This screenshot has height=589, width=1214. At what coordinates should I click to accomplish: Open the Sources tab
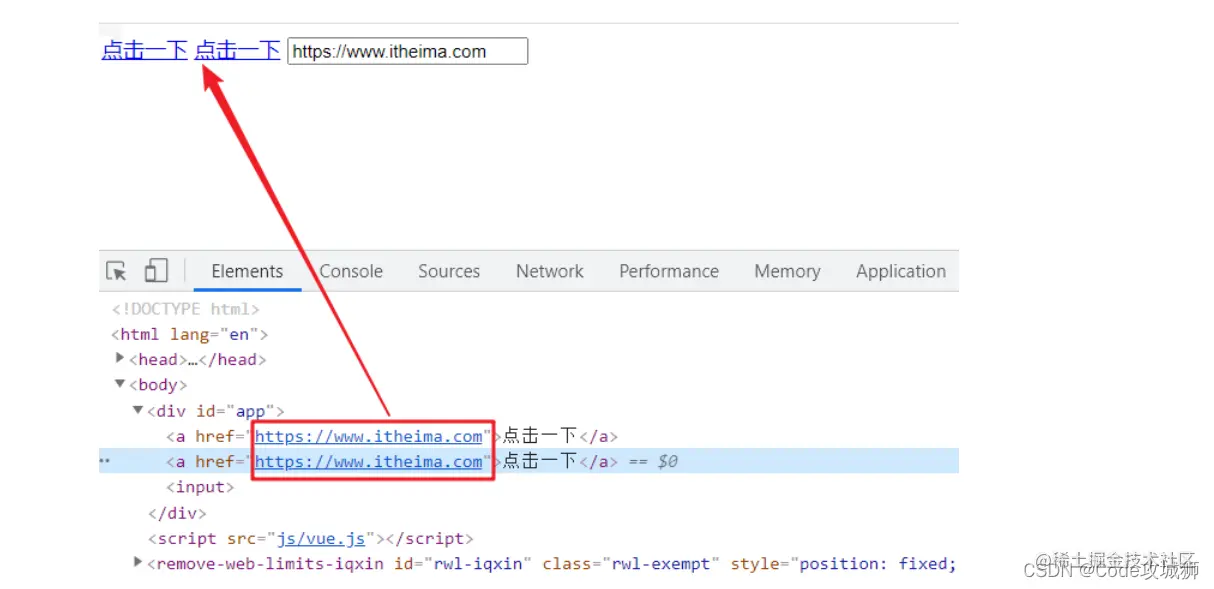[449, 271]
